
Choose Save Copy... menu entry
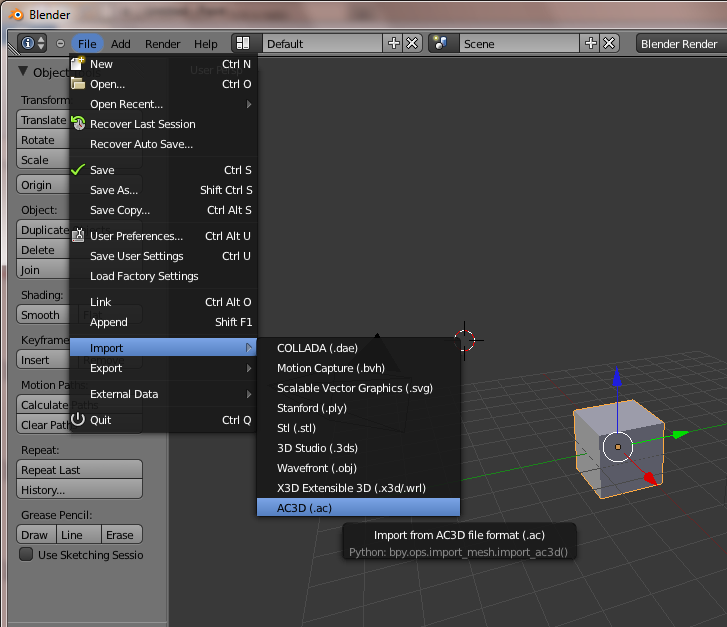tap(163, 210)
